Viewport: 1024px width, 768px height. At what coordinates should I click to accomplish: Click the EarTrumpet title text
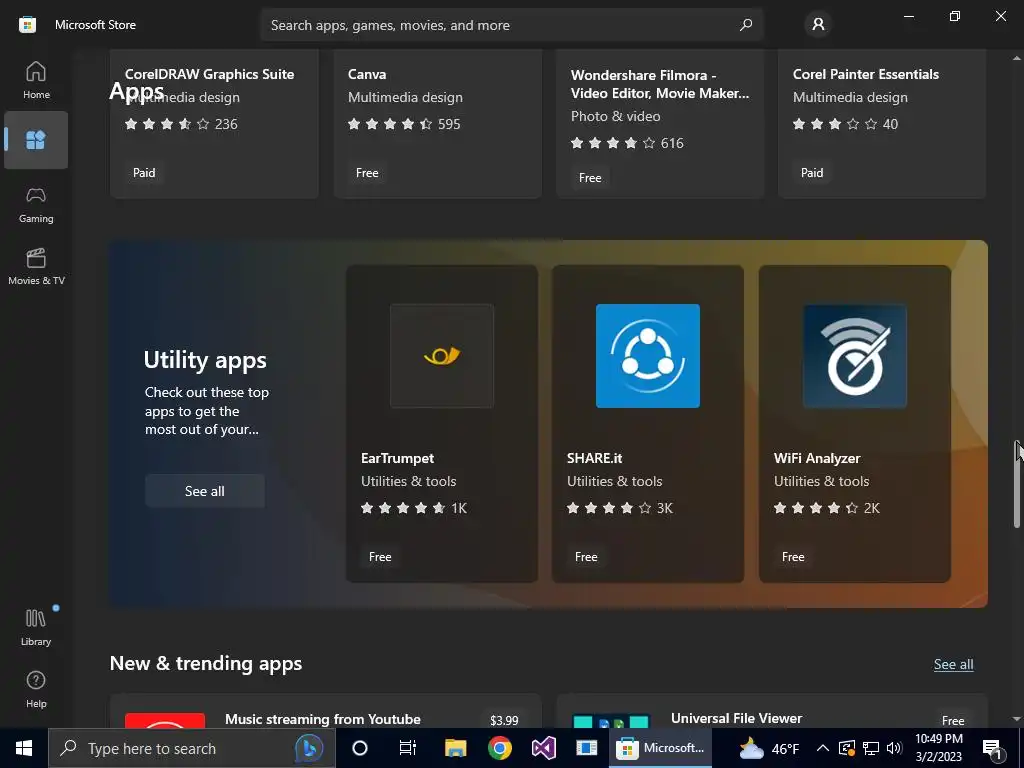tap(397, 458)
